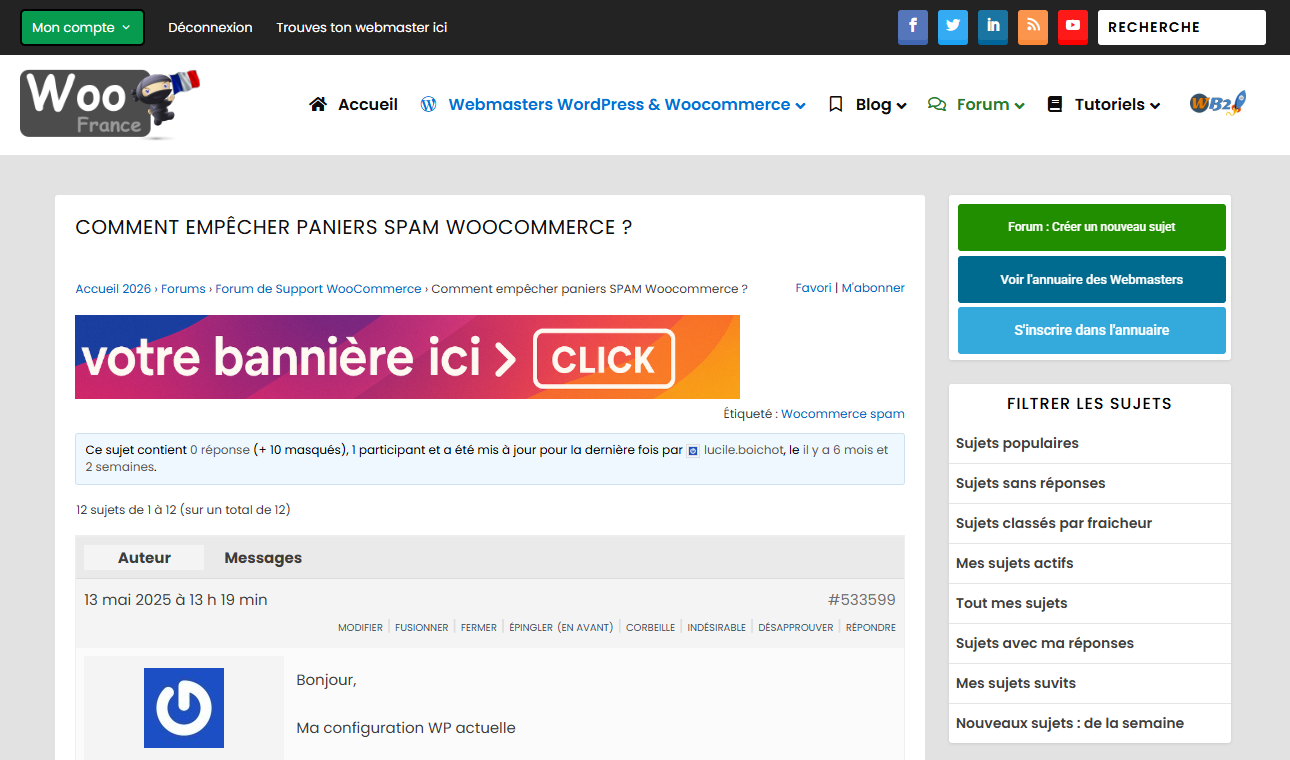
Task: Click the M'abonner subscribe link
Action: (872, 288)
